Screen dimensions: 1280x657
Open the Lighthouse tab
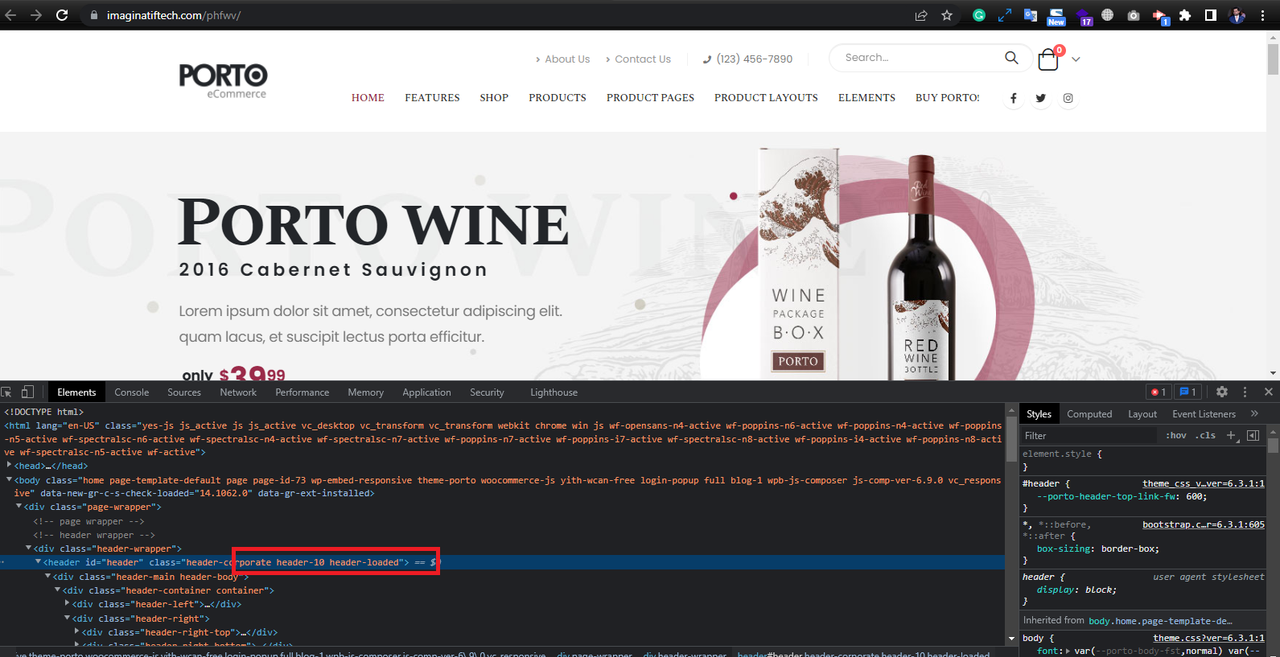pos(554,392)
